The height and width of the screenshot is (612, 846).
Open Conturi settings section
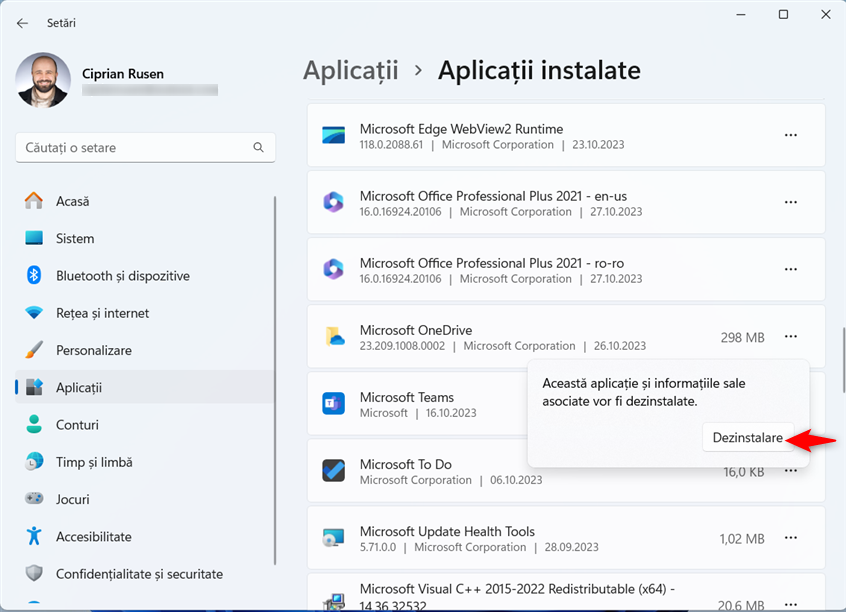145,425
